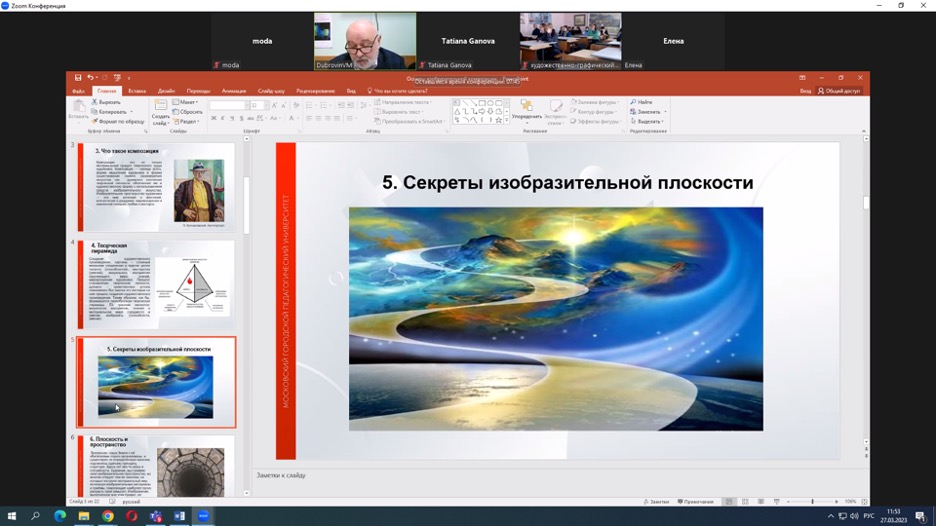Image resolution: width=936 pixels, height=526 pixels.
Task: Switch to the Animation (Анимация) tab
Action: click(233, 91)
